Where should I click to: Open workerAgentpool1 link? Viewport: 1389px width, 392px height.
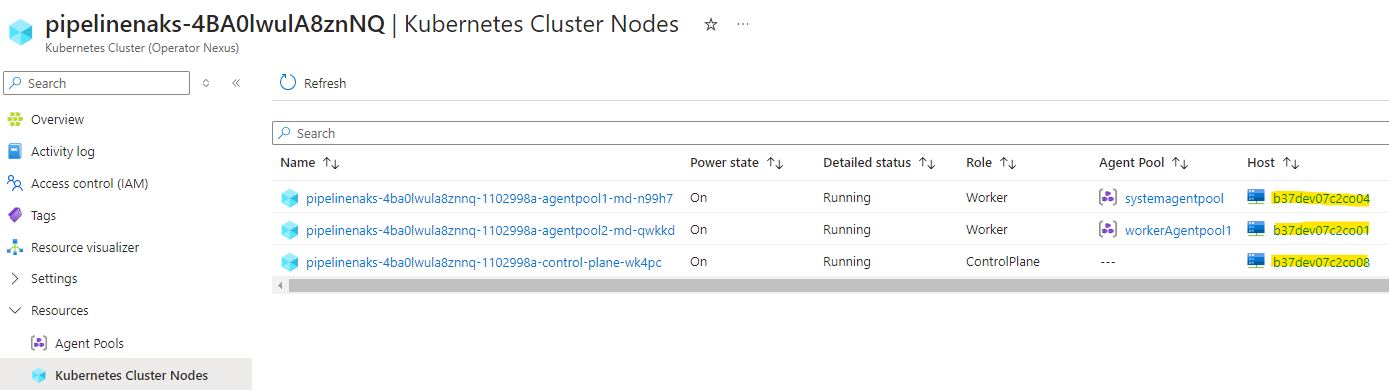1178,230
